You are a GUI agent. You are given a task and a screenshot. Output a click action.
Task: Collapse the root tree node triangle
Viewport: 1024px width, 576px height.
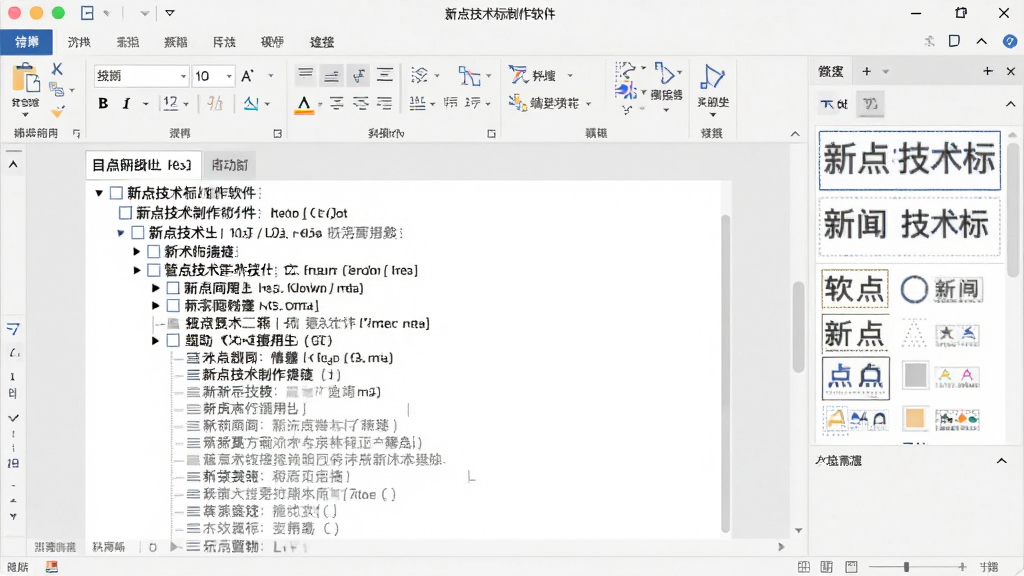pyautogui.click(x=99, y=193)
